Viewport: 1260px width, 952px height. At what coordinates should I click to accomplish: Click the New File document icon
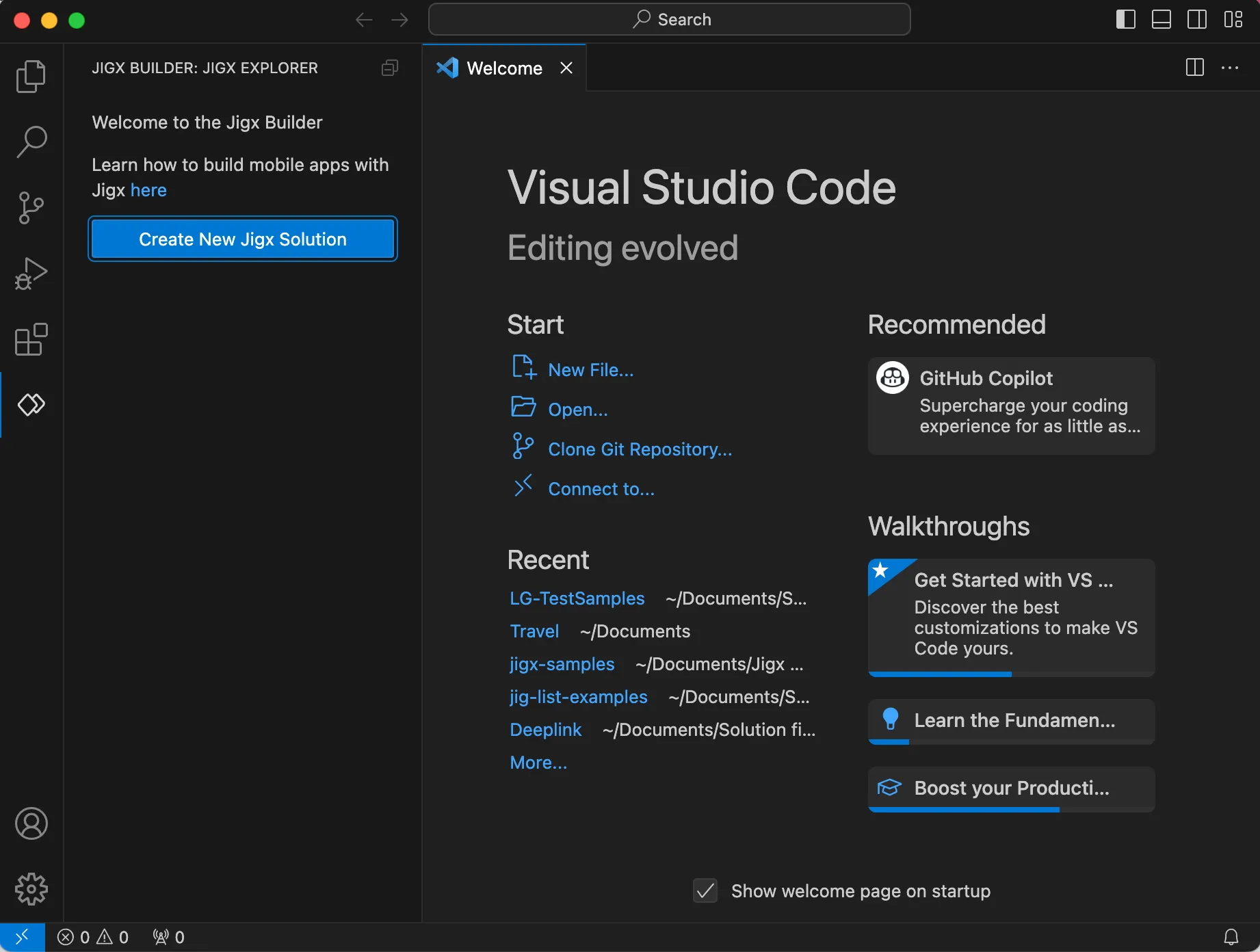point(524,367)
